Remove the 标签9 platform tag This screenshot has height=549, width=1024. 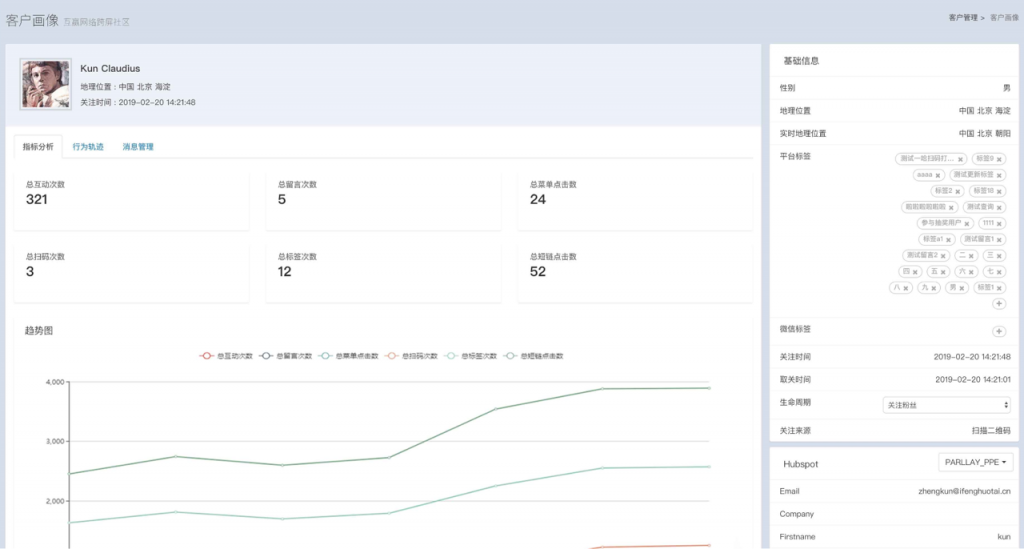click(999, 159)
